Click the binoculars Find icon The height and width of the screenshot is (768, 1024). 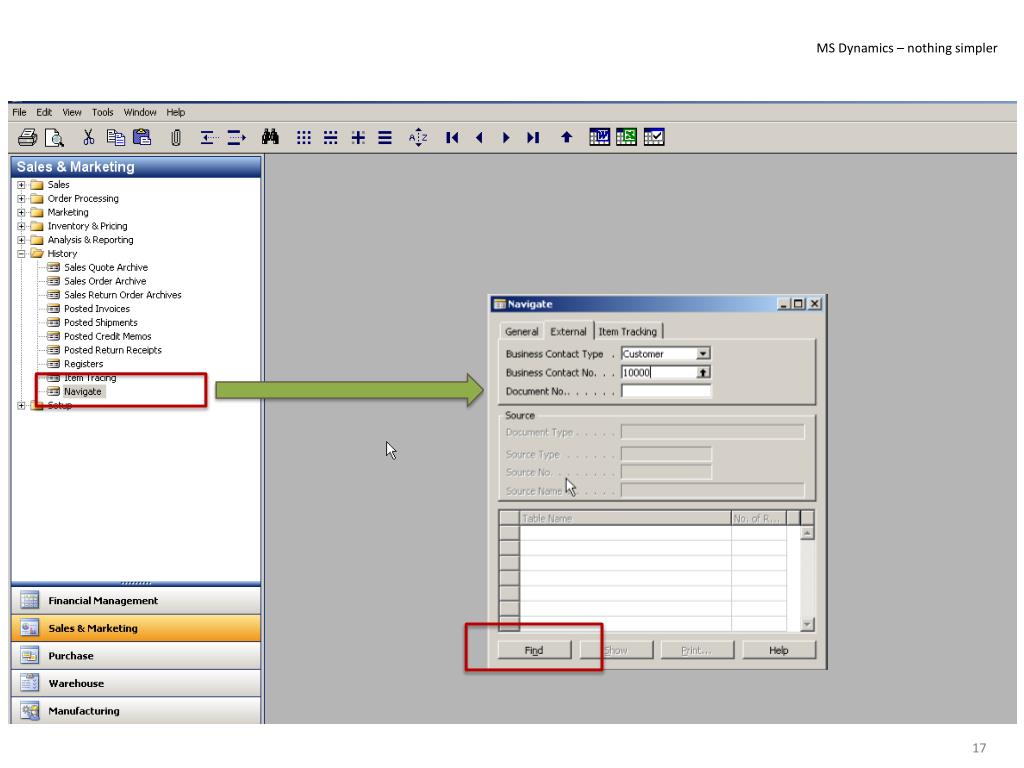coord(270,137)
